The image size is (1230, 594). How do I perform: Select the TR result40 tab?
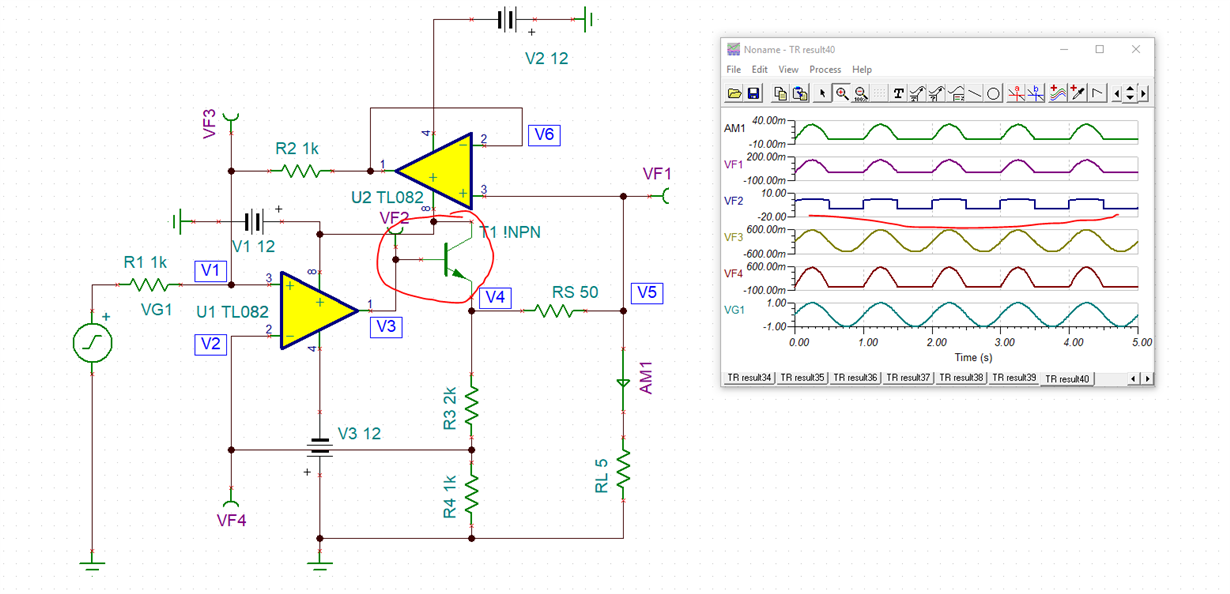click(x=1068, y=379)
